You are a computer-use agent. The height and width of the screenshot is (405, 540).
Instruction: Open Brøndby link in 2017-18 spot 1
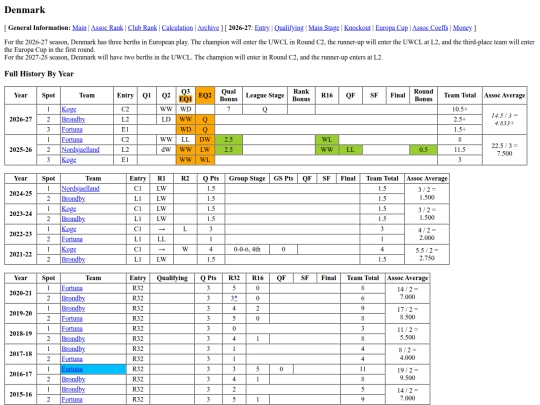73,349
